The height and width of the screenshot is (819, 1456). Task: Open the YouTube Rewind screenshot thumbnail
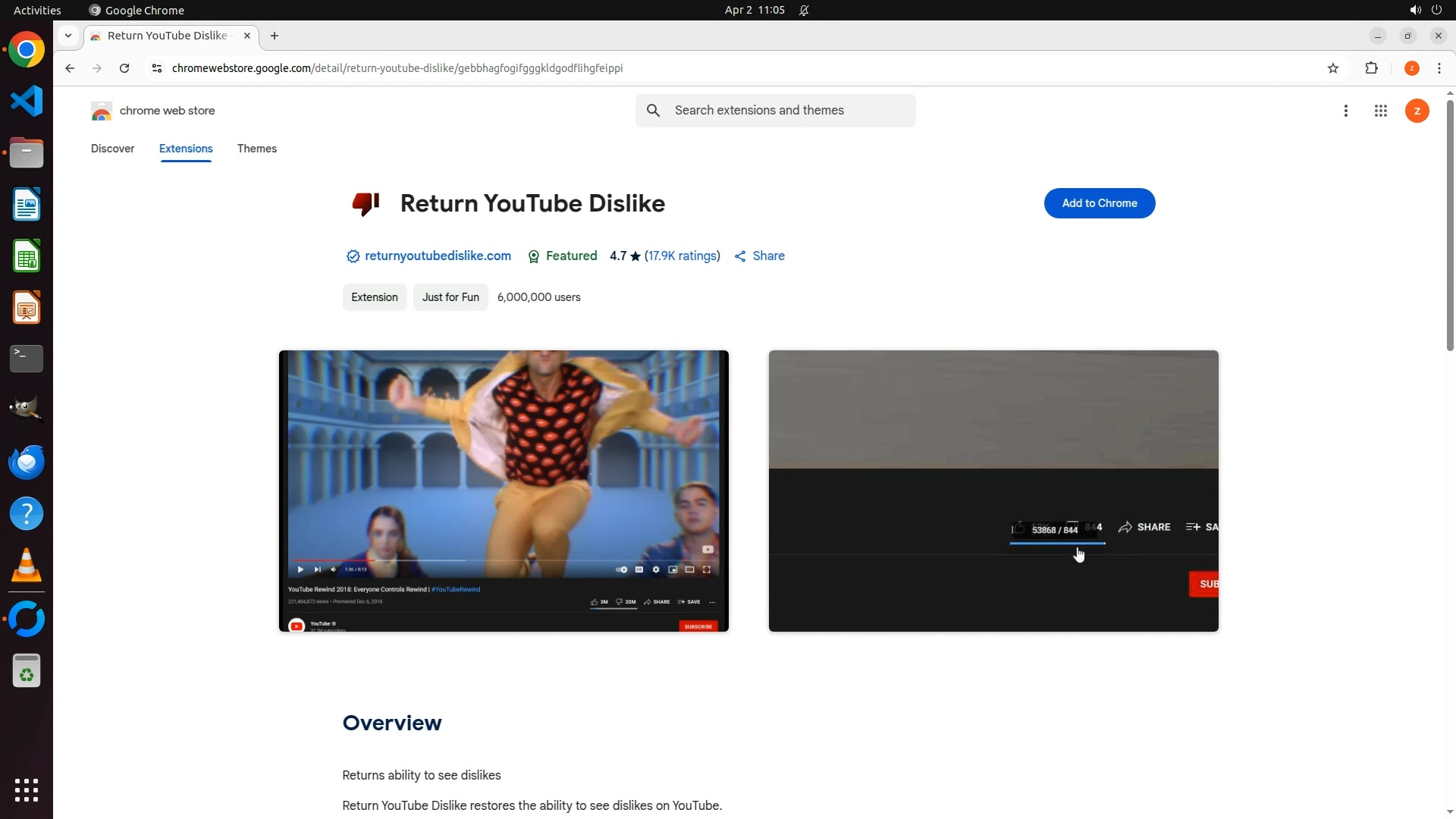coord(504,491)
